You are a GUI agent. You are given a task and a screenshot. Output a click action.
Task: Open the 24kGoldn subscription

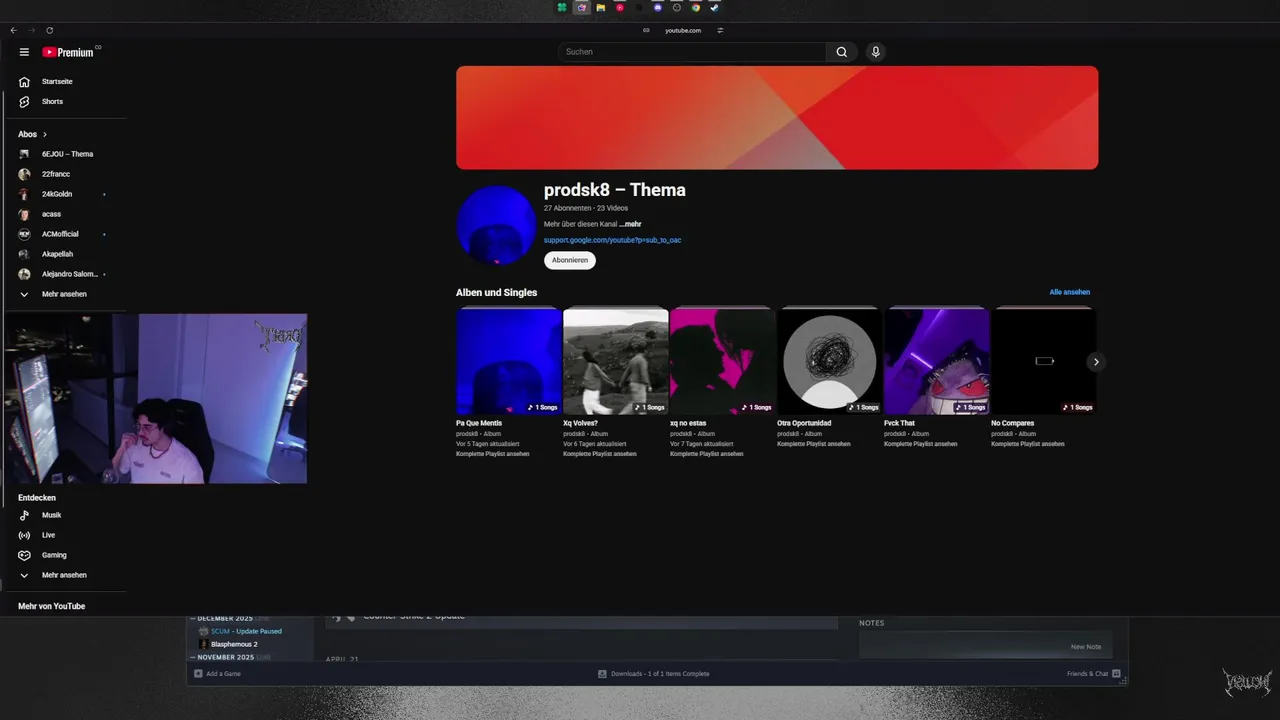point(57,194)
